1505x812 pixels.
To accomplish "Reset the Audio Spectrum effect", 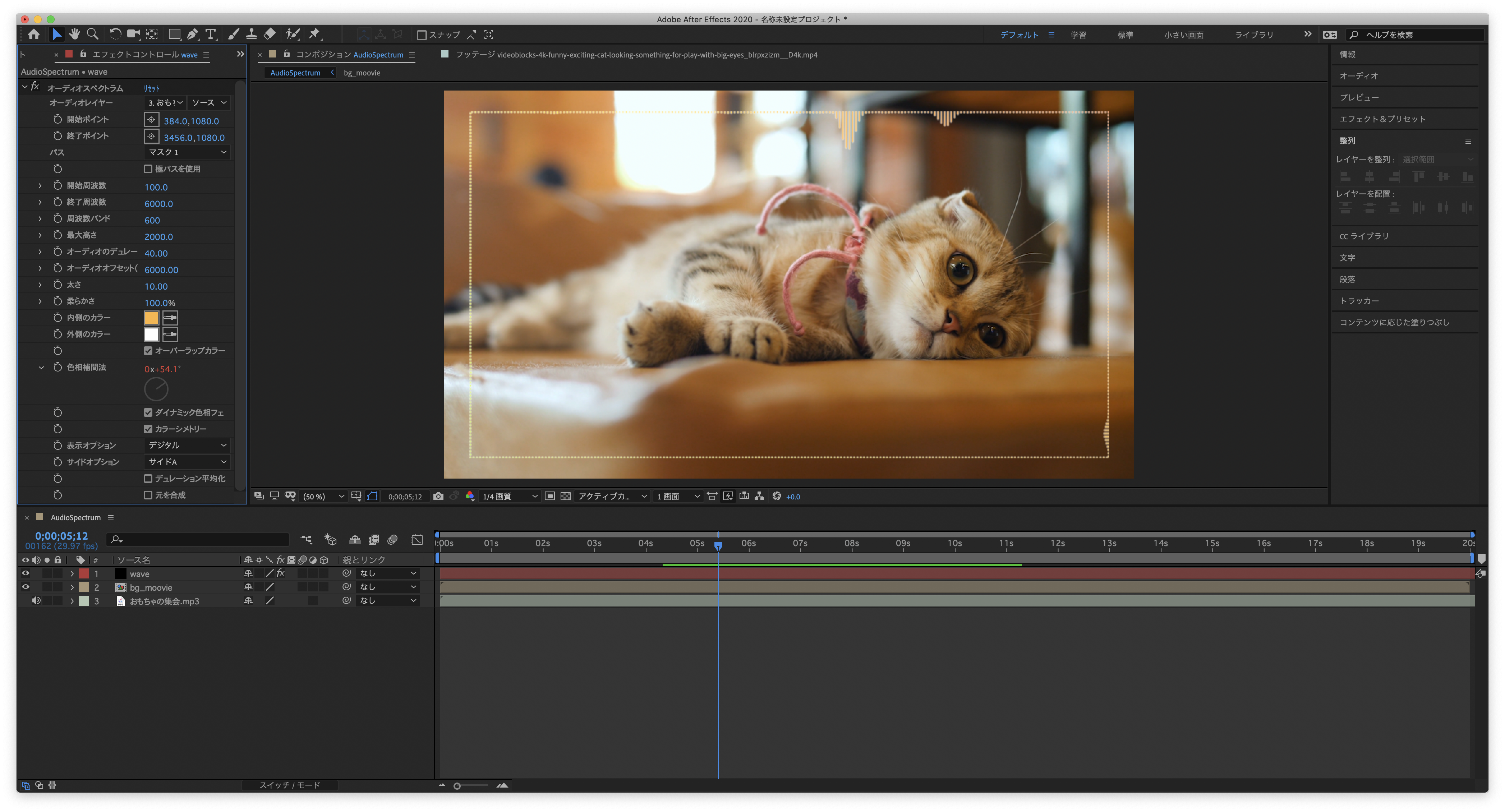I will (x=151, y=89).
